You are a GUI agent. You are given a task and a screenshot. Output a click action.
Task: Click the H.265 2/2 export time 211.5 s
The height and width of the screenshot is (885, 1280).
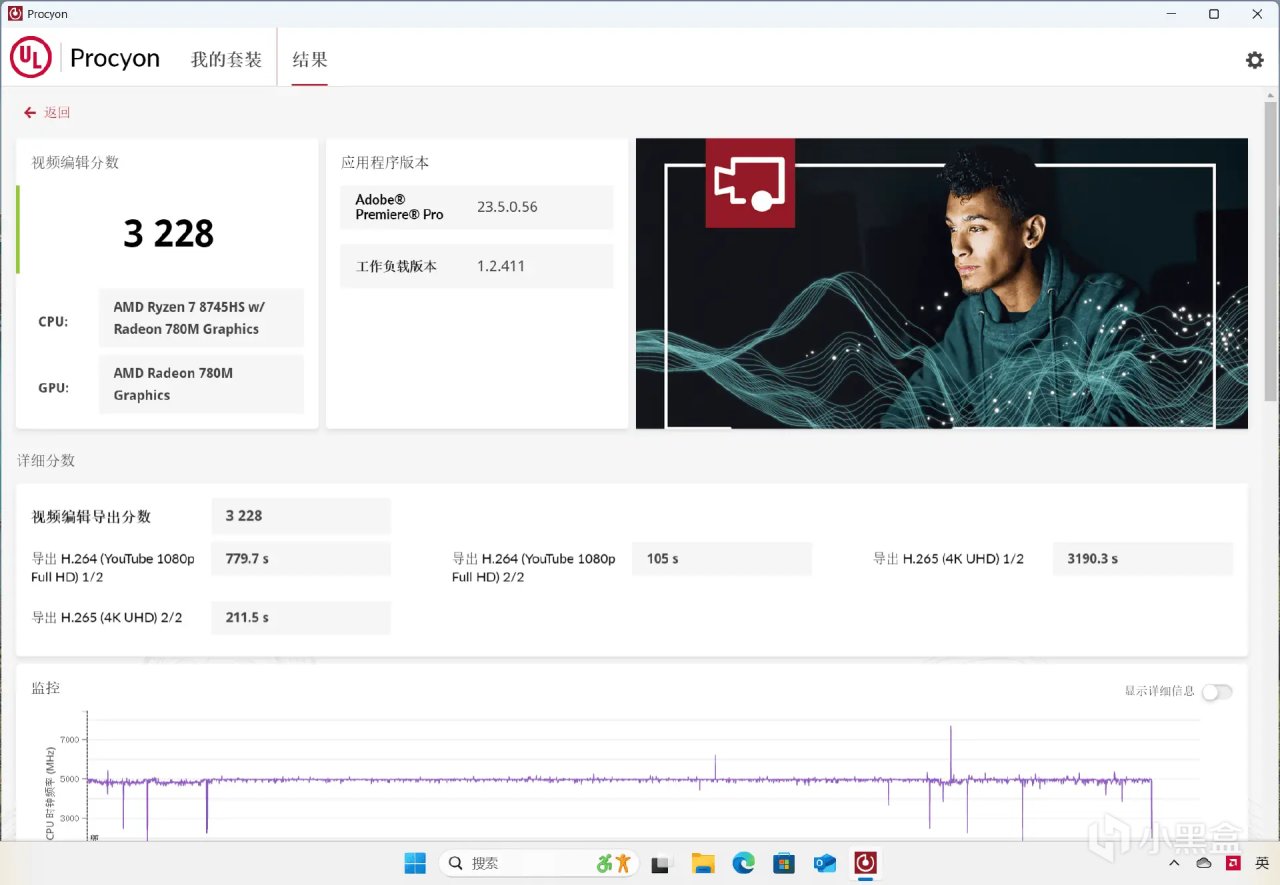(301, 618)
